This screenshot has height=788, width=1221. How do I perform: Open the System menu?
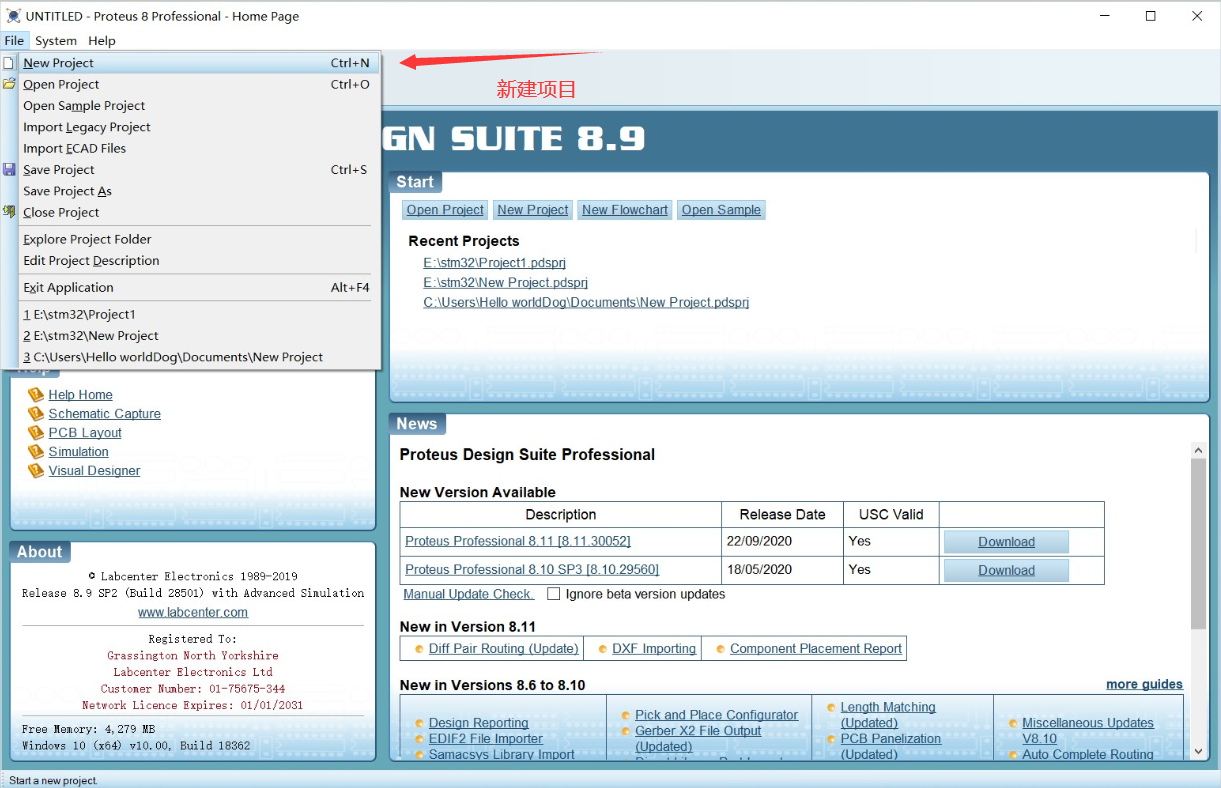[56, 41]
